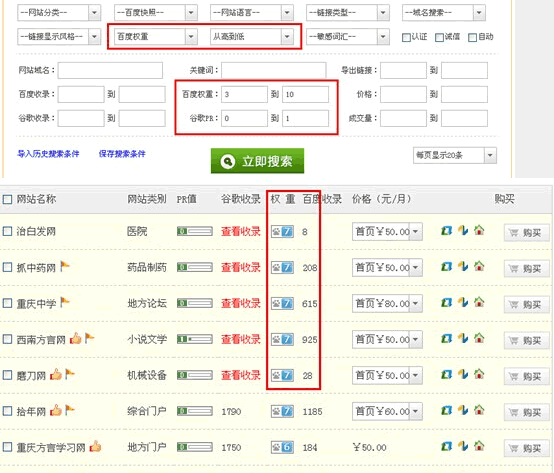
Task: Click the Baidu weight badge for 重庆方言学习网
Action: (x=282, y=447)
